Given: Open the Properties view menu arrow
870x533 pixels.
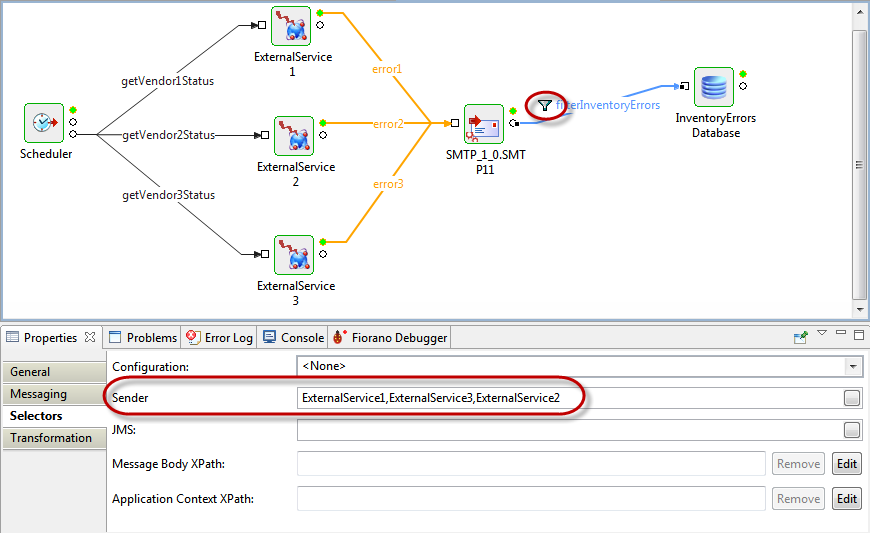Looking at the screenshot, I should 822,334.
